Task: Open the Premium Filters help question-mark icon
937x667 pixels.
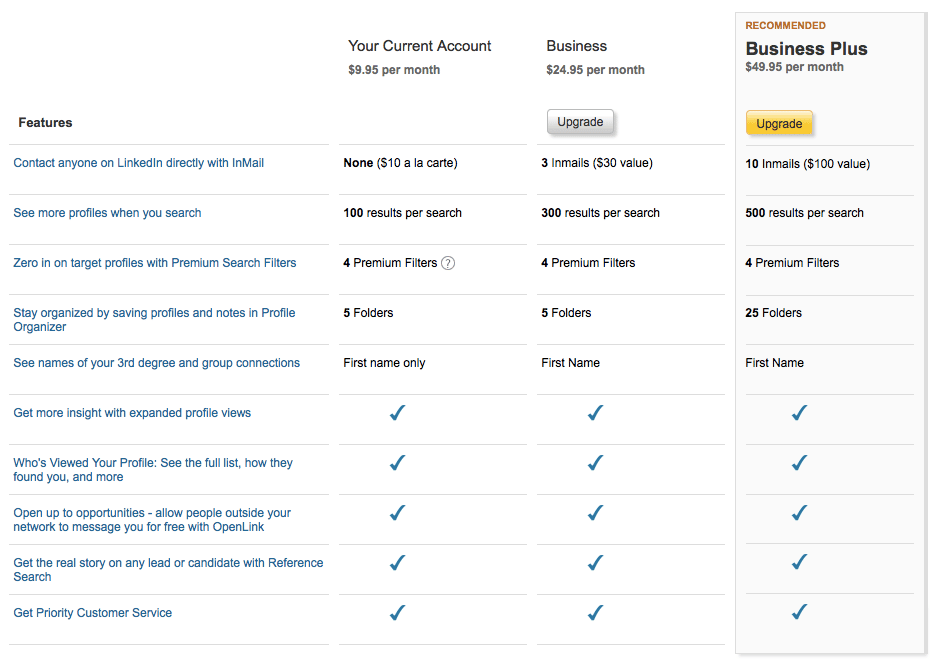Action: point(448,263)
